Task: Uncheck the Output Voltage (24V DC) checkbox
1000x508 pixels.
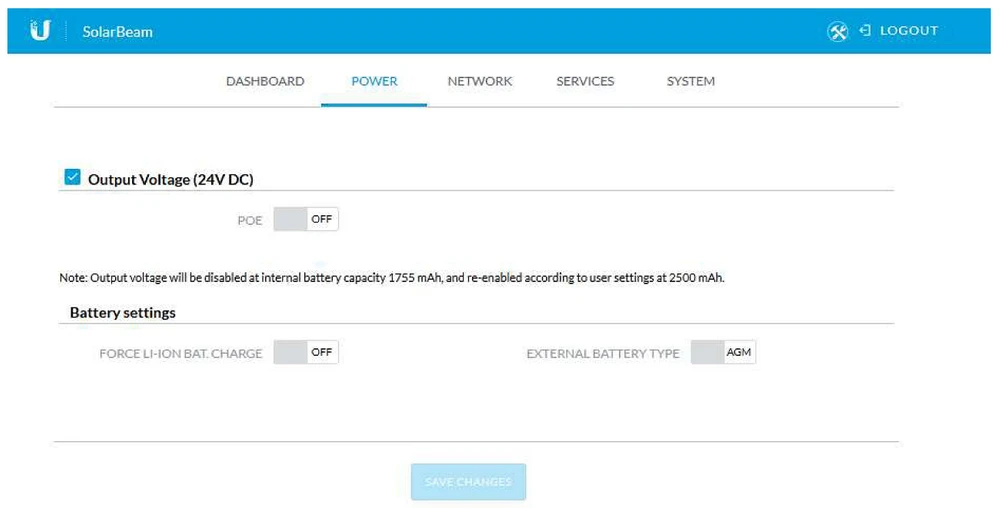Action: click(x=72, y=178)
